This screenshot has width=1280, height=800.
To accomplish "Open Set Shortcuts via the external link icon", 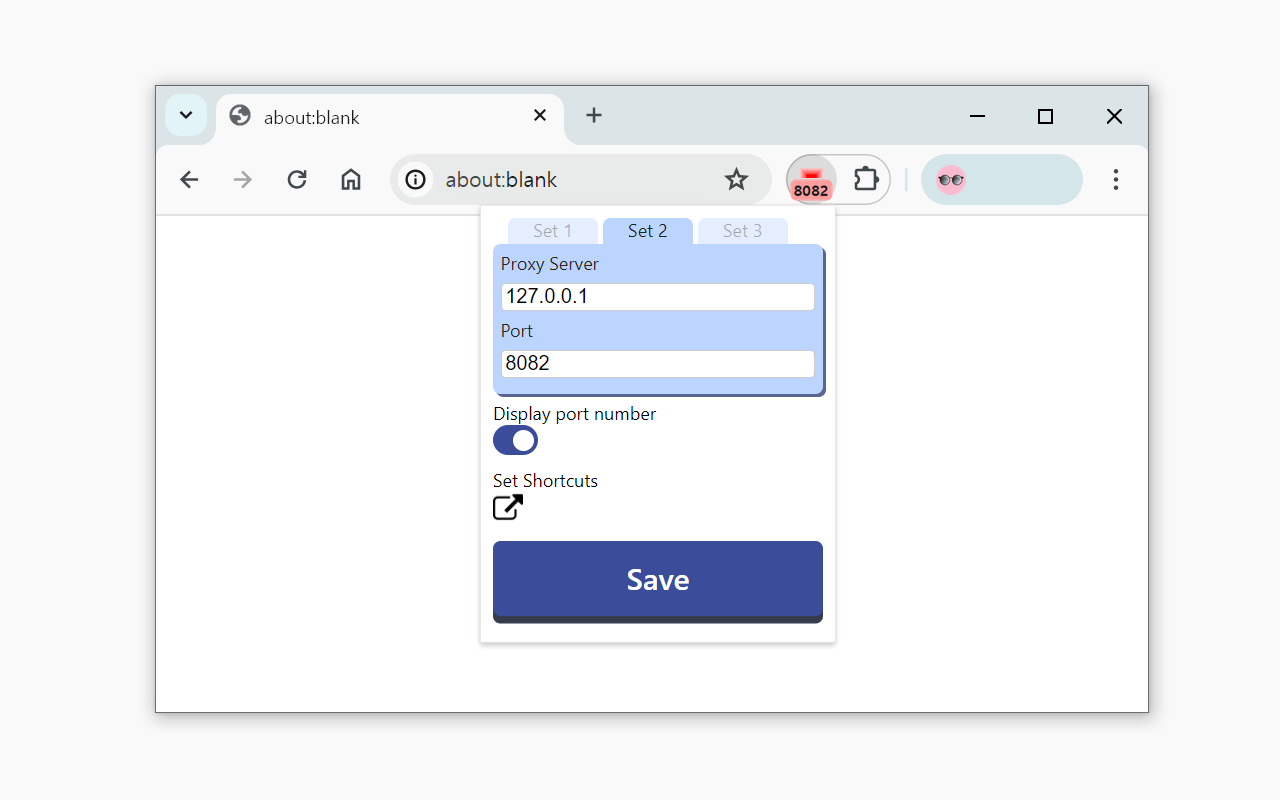I will (x=507, y=507).
